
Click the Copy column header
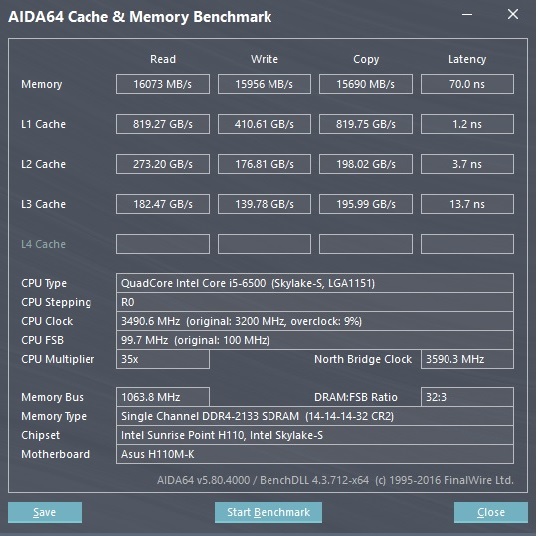[366, 59]
